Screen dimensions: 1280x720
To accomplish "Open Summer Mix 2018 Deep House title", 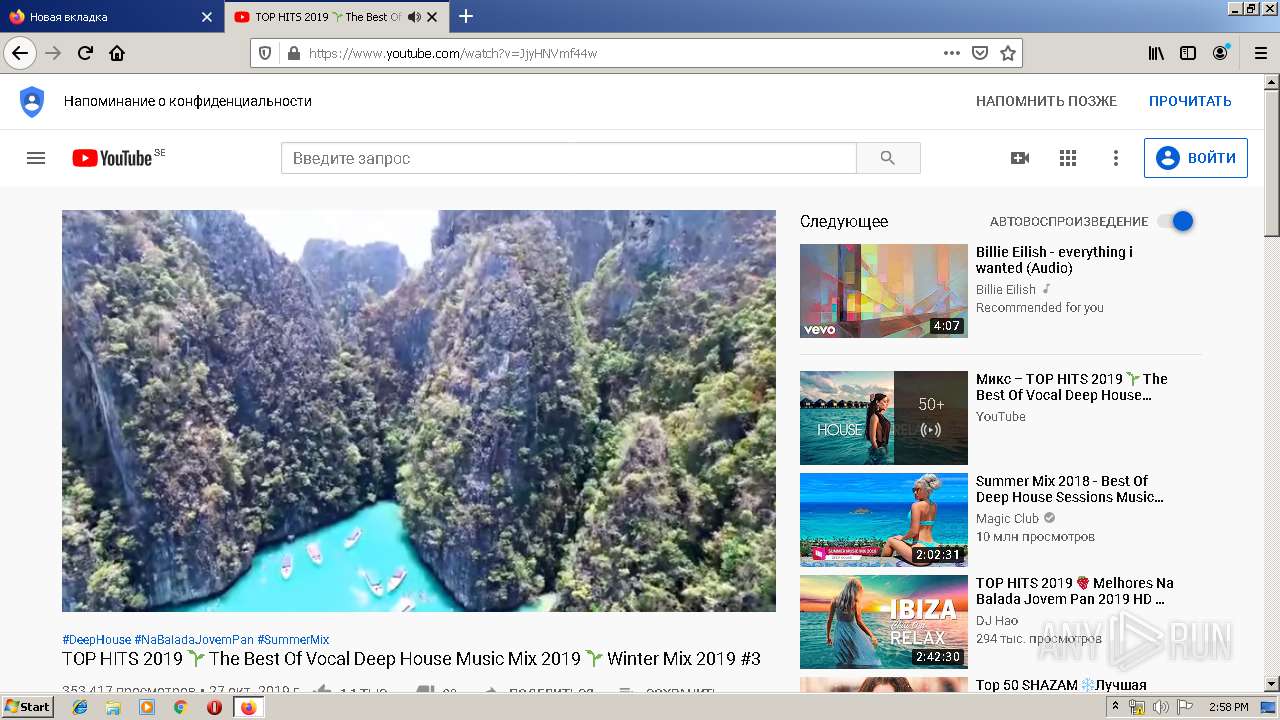I will [x=1070, y=489].
